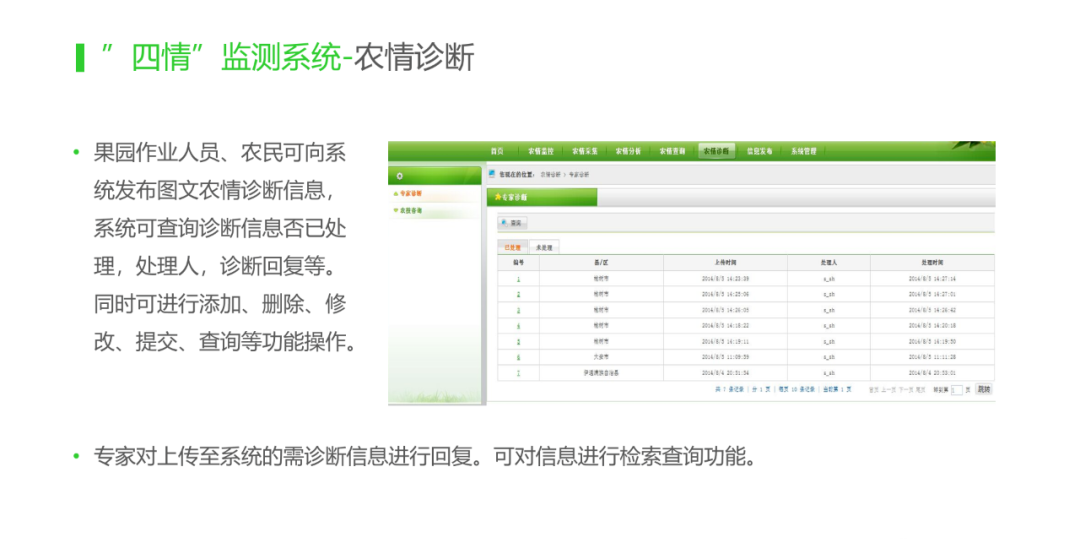Select the 农情诊断 navigation tab
Image resolution: width=1080 pixels, height=539 pixels.
[x=715, y=151]
